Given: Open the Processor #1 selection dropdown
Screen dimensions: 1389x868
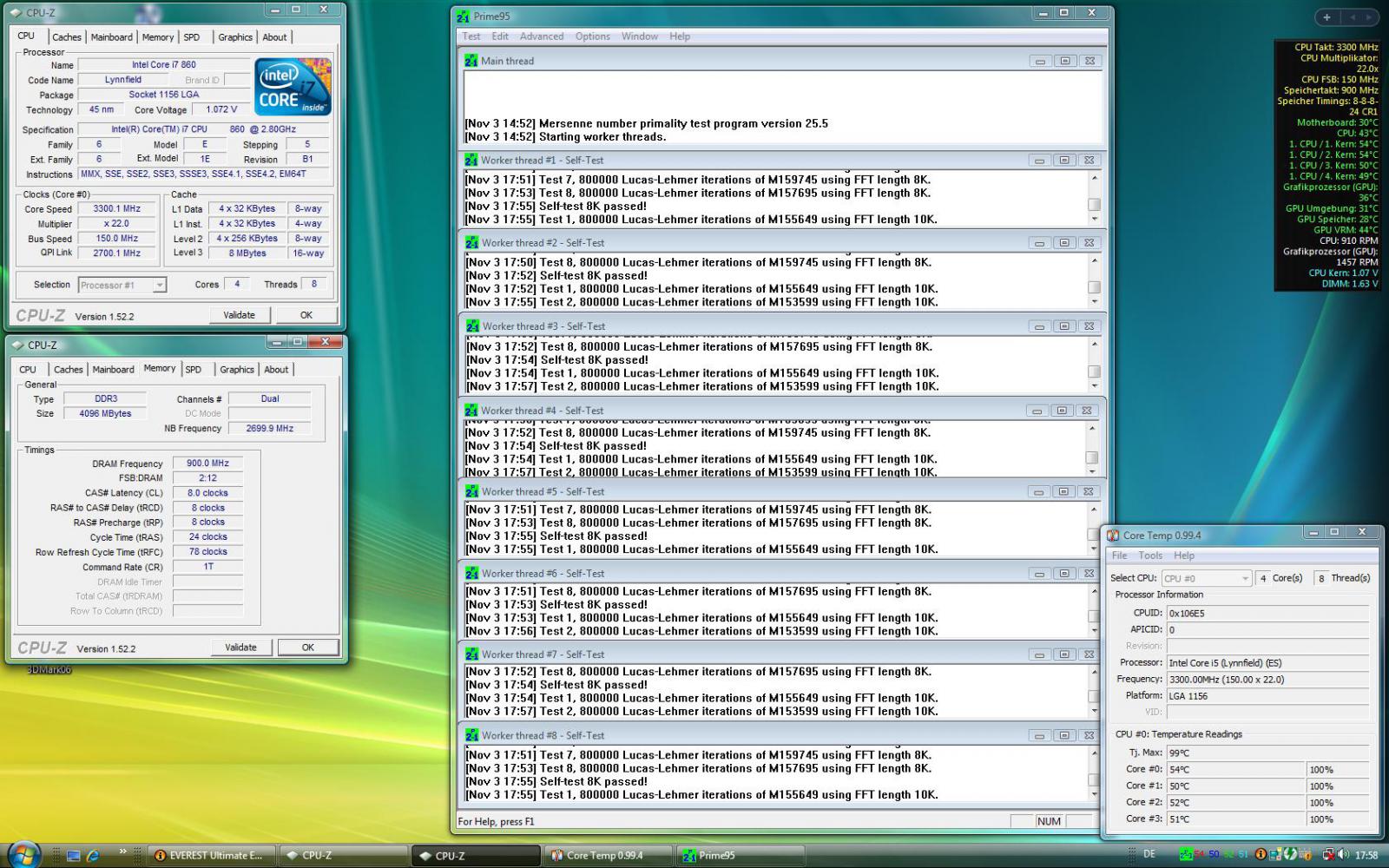Looking at the screenshot, I should [x=122, y=285].
